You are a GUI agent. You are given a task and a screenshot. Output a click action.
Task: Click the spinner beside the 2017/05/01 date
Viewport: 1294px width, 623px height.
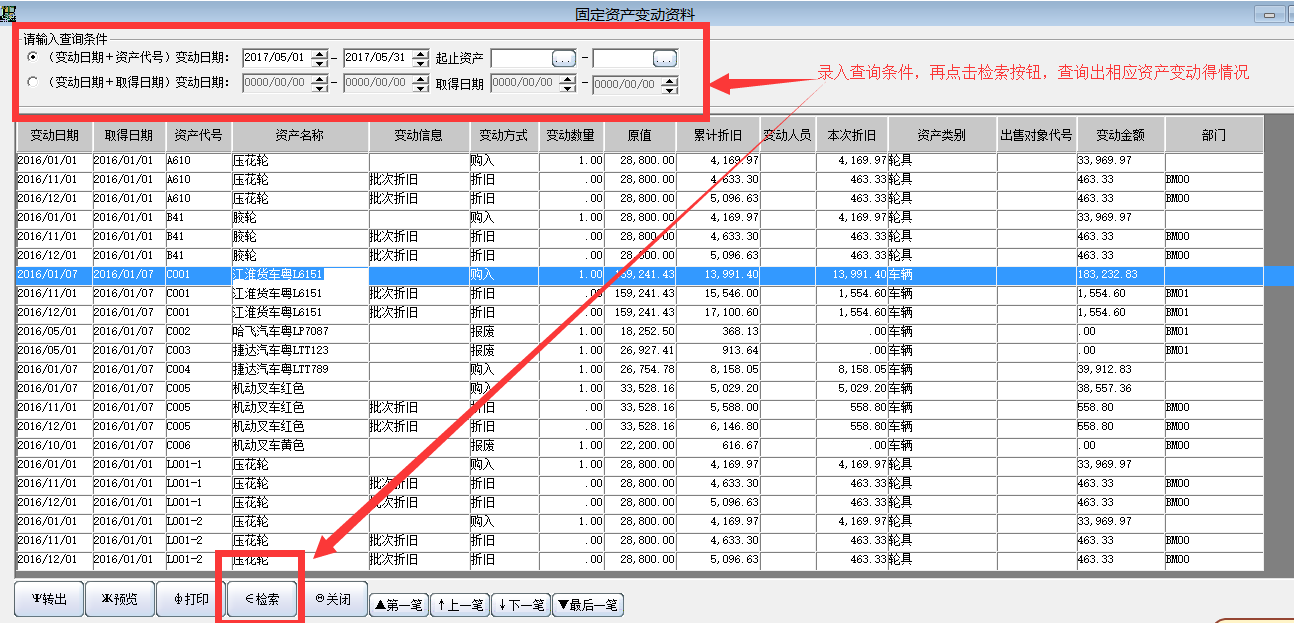320,59
